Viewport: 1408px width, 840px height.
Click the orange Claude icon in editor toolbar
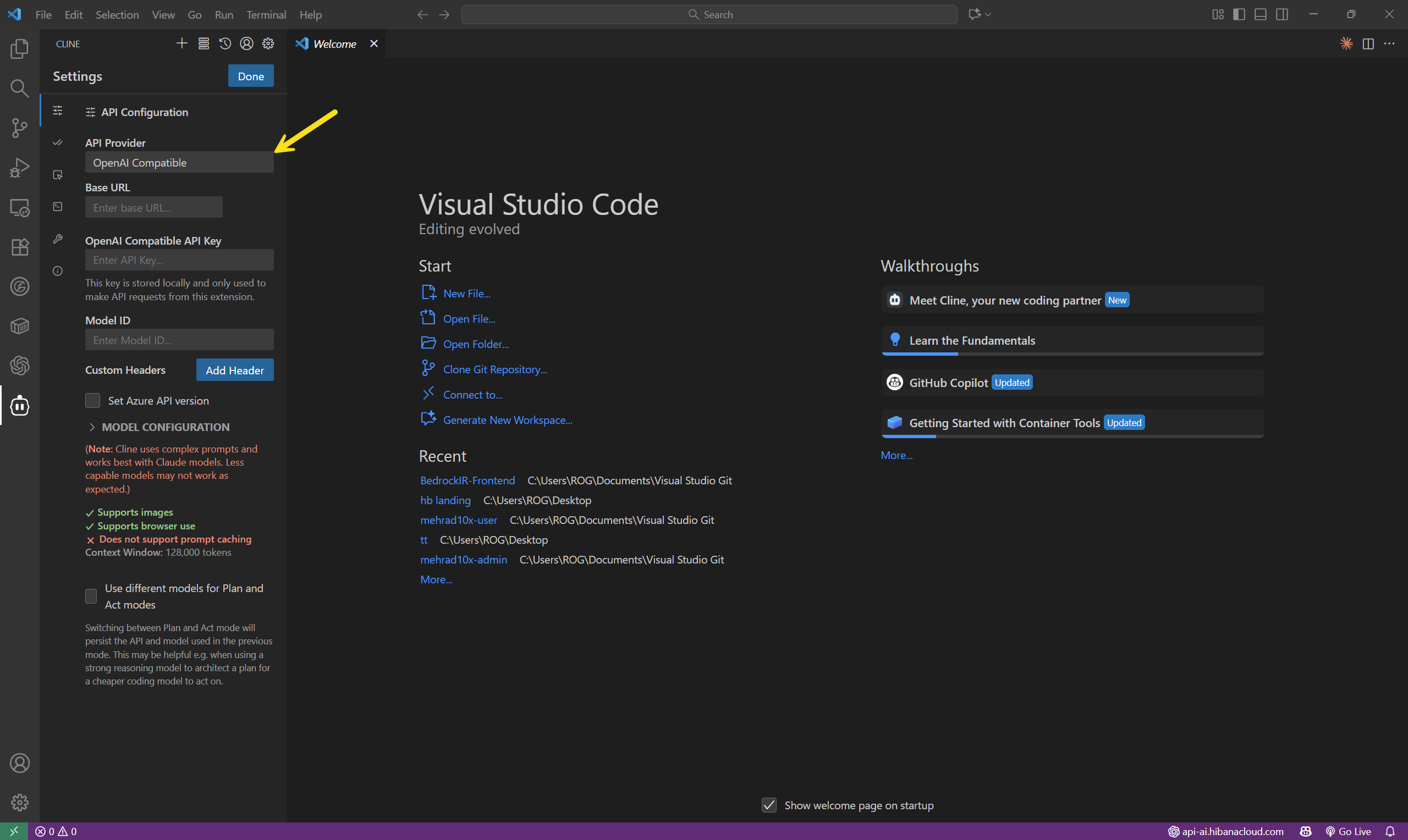(x=1346, y=43)
